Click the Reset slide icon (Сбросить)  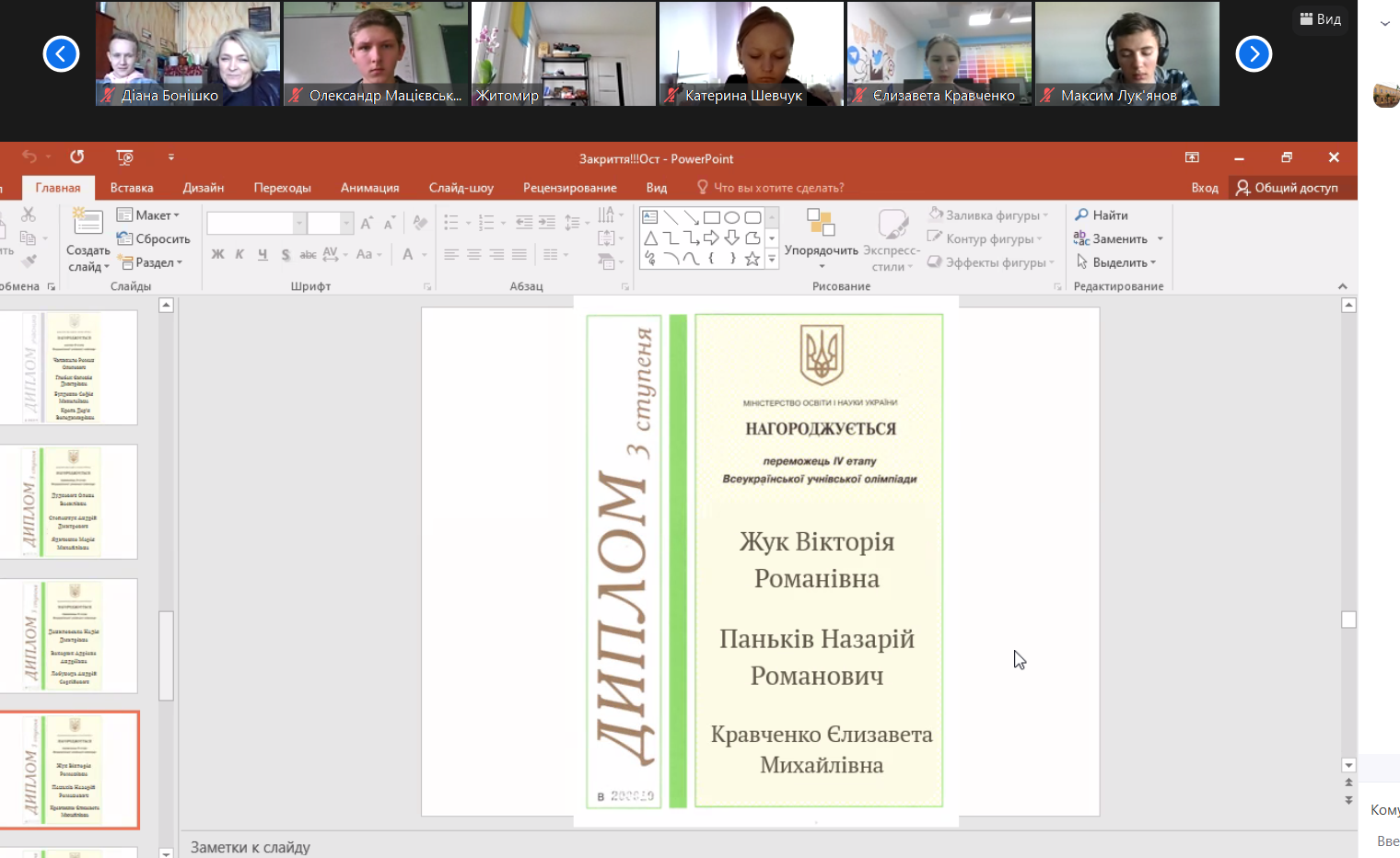coord(125,238)
